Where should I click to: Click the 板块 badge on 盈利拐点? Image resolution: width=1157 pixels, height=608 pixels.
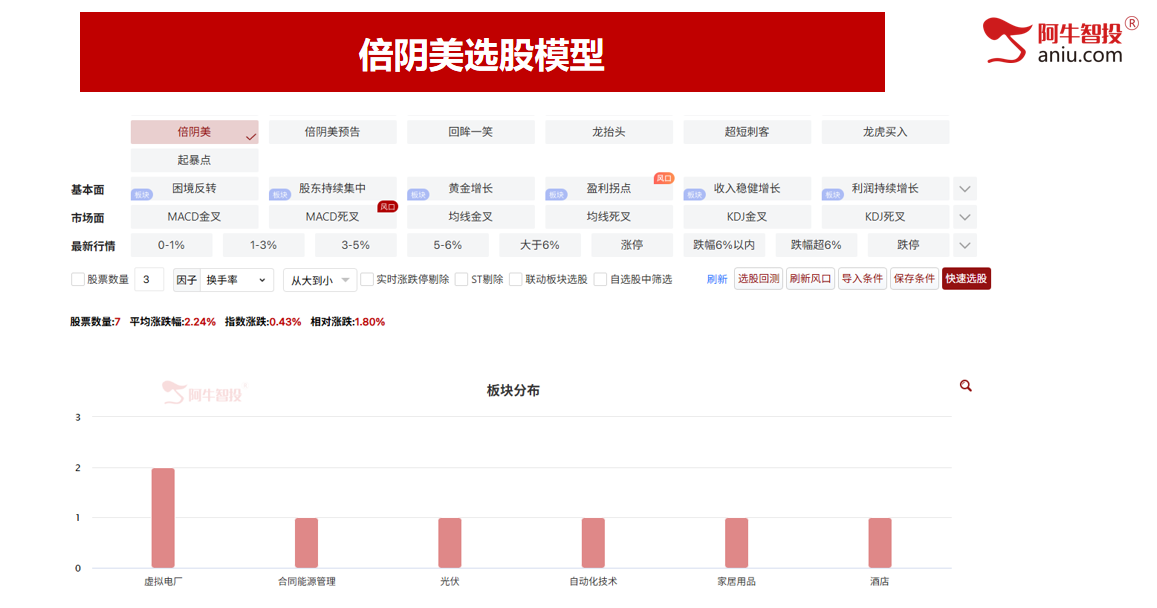coord(556,195)
